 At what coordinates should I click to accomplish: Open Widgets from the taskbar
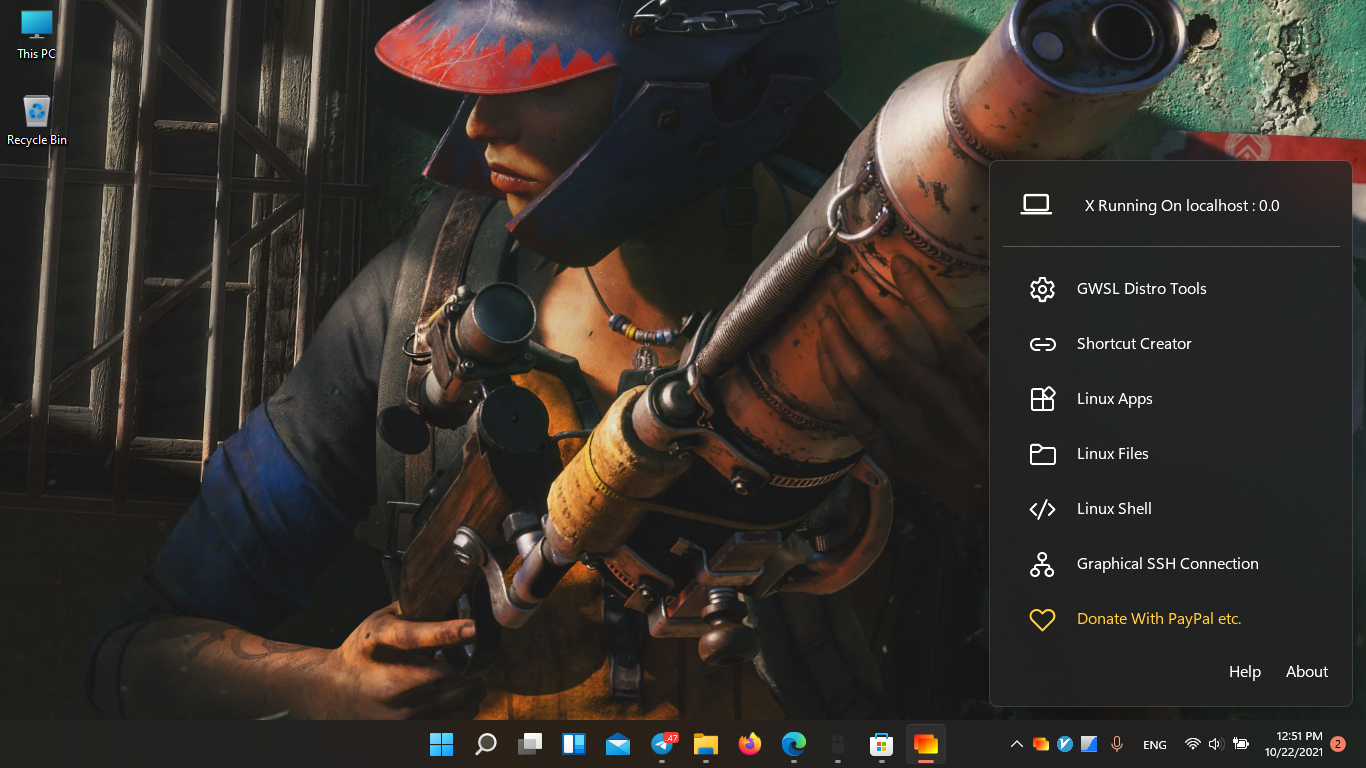tap(574, 744)
